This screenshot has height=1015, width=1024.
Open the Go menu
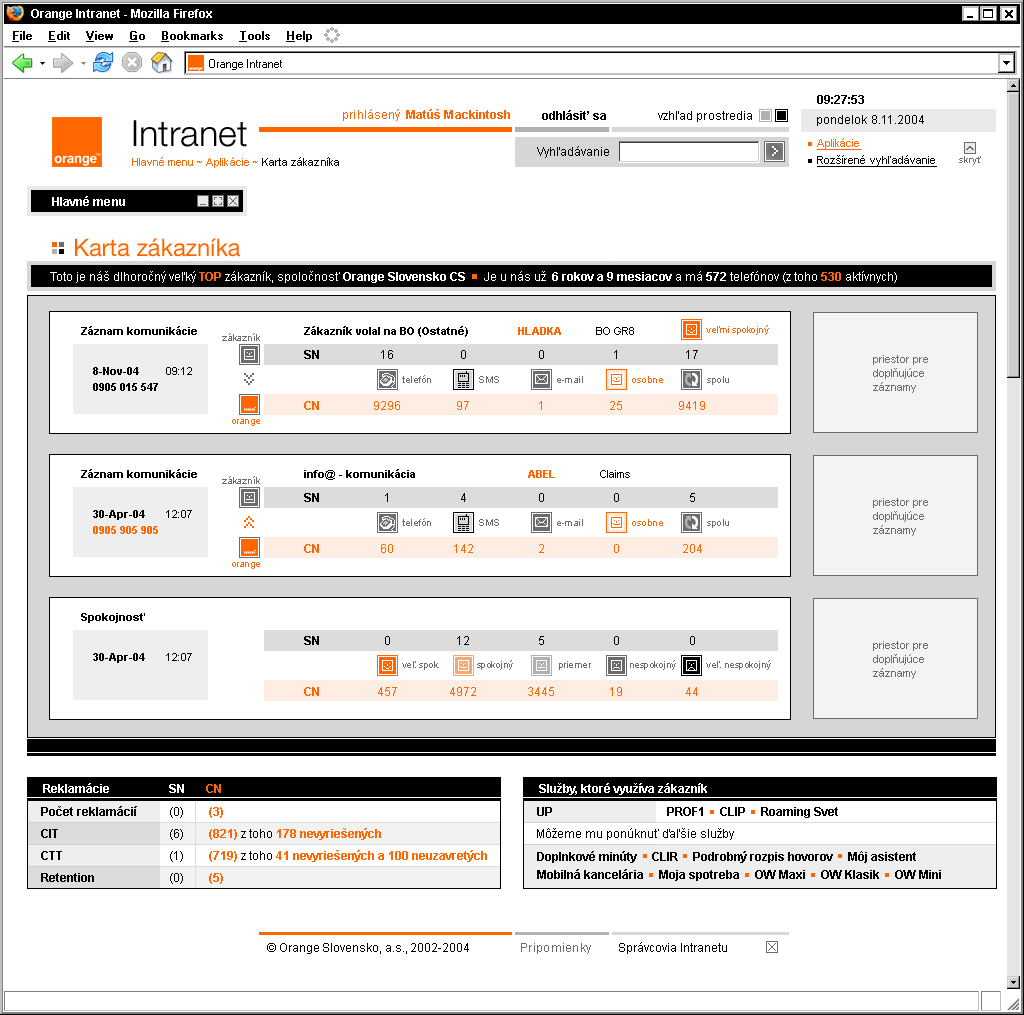[137, 36]
